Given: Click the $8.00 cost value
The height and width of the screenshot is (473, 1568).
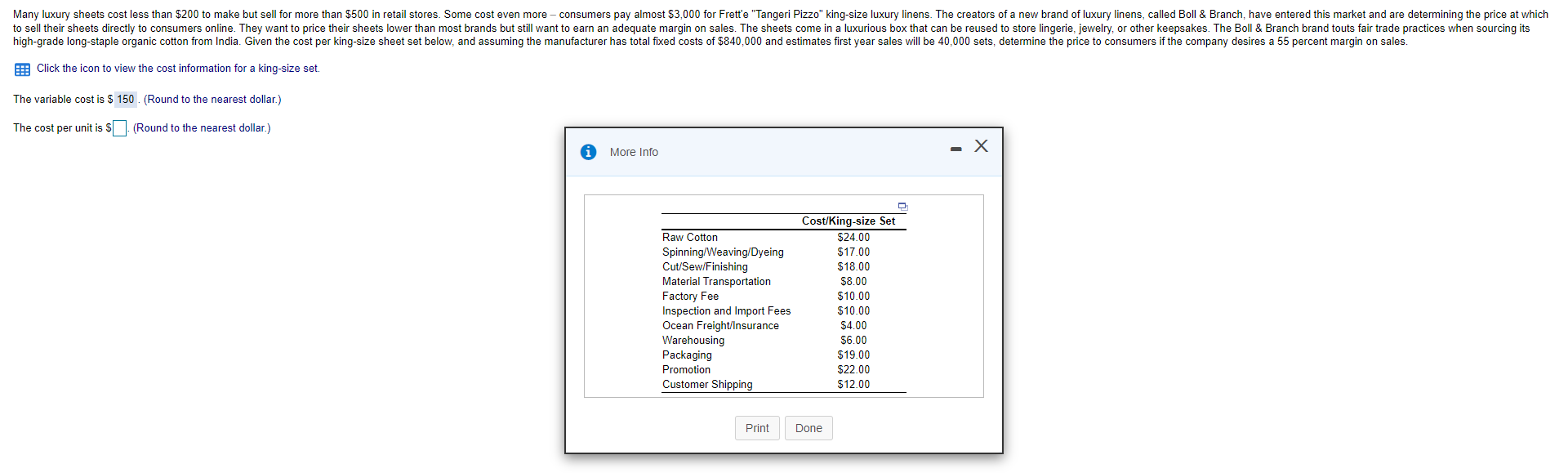Looking at the screenshot, I should [853, 282].
